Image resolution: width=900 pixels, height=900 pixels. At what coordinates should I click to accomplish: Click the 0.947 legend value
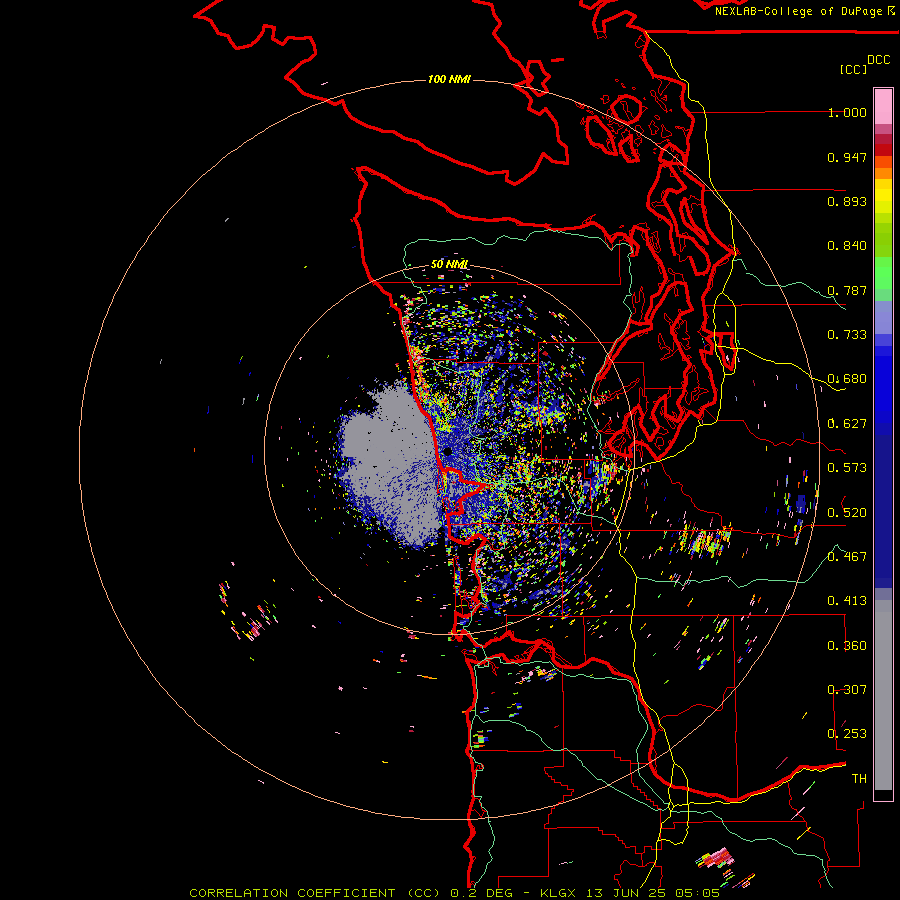(x=847, y=157)
